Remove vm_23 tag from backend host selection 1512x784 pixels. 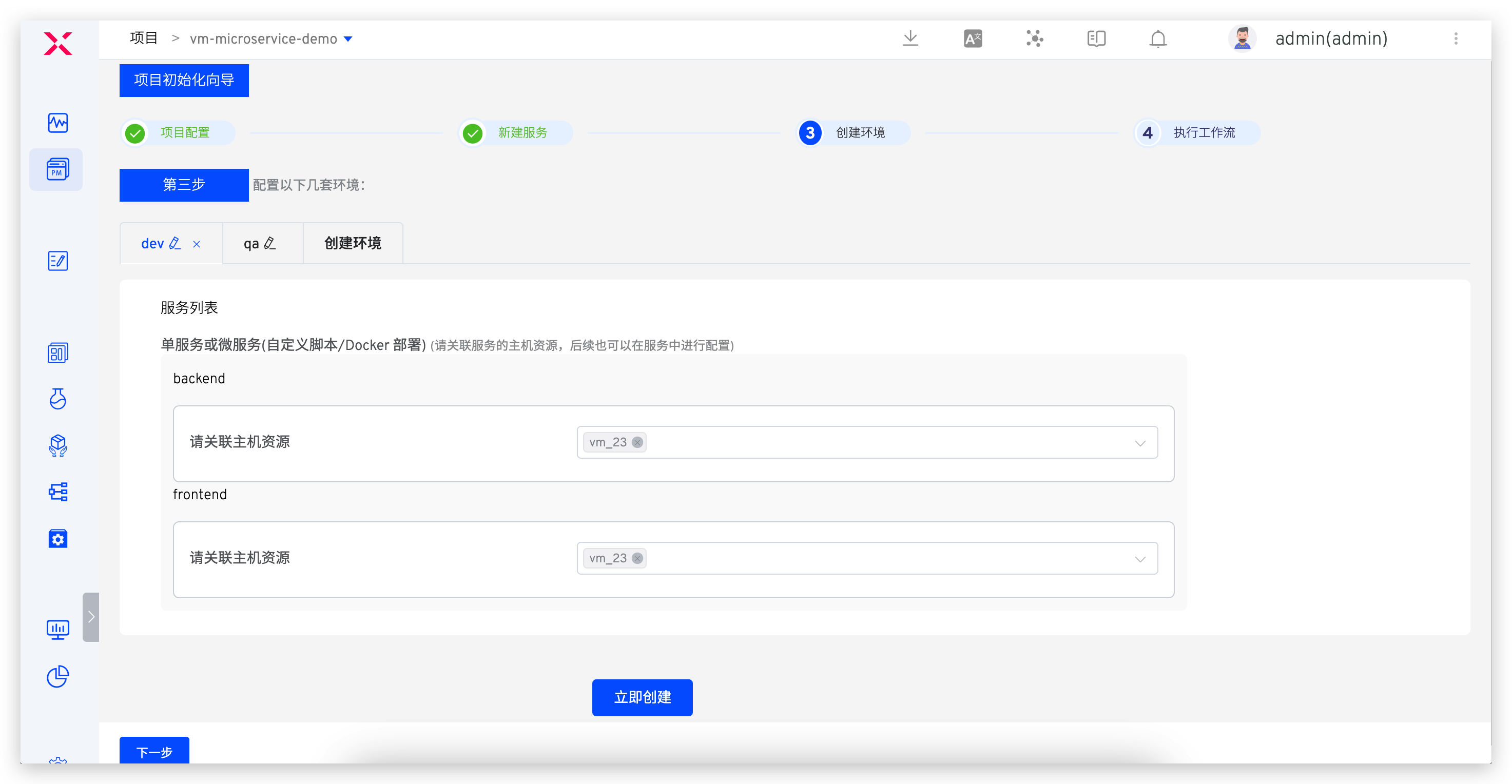(x=637, y=442)
